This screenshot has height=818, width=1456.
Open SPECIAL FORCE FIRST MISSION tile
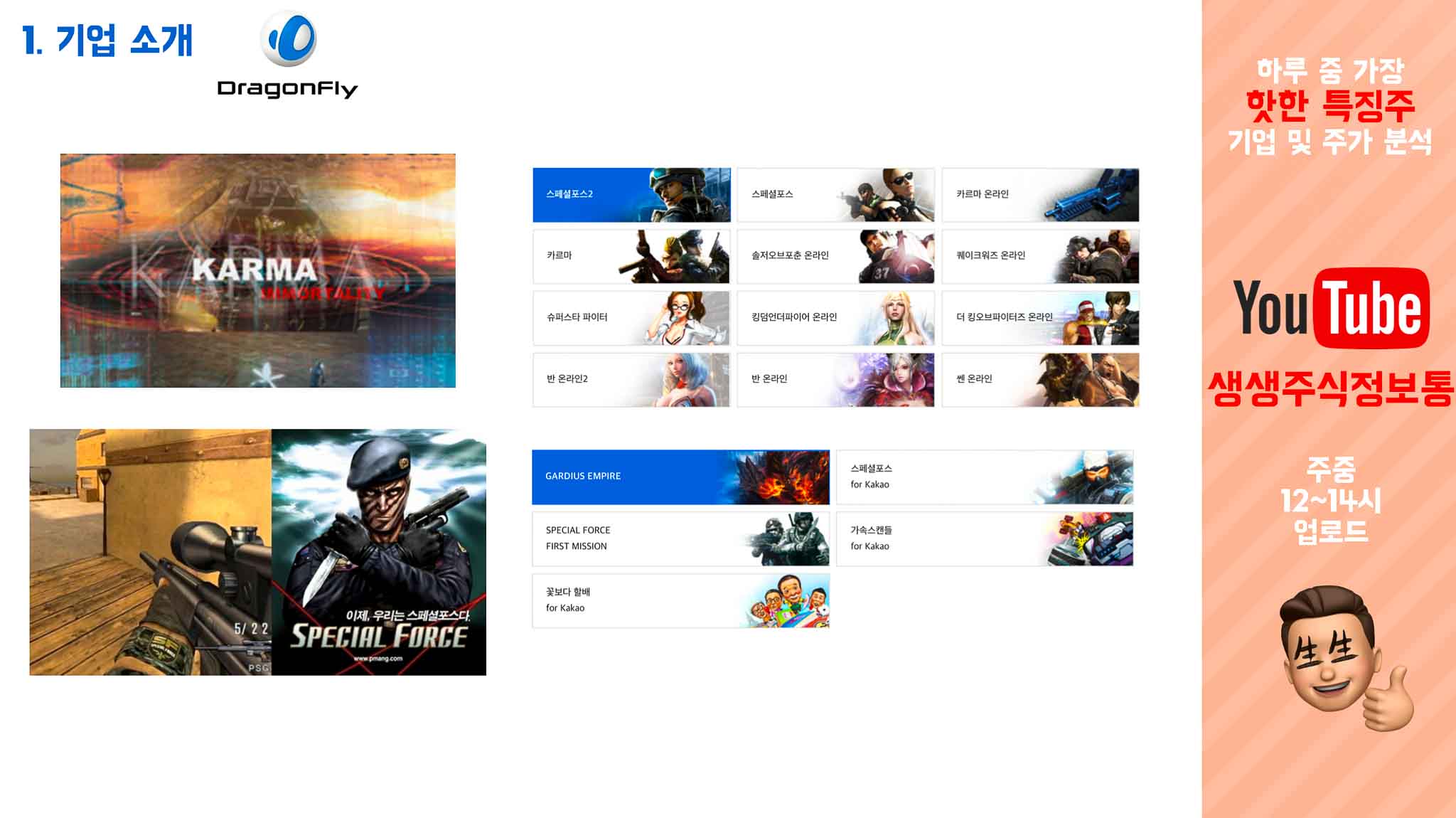tap(680, 538)
